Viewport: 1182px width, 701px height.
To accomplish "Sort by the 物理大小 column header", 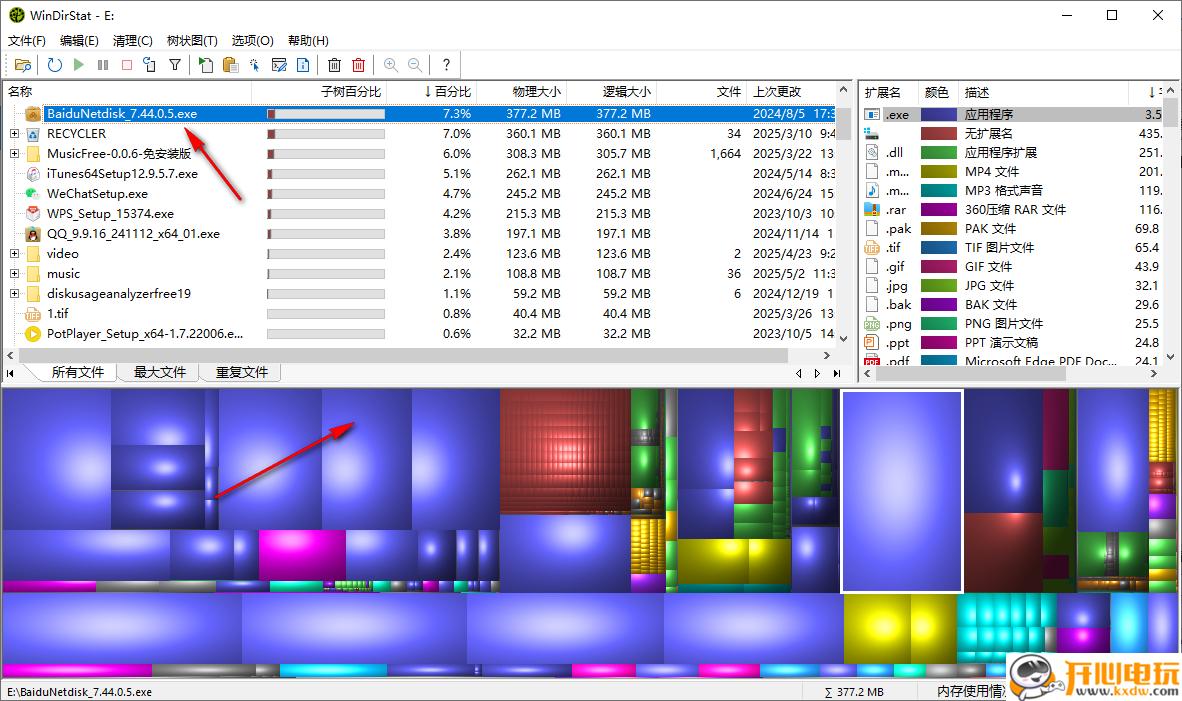I will click(536, 92).
